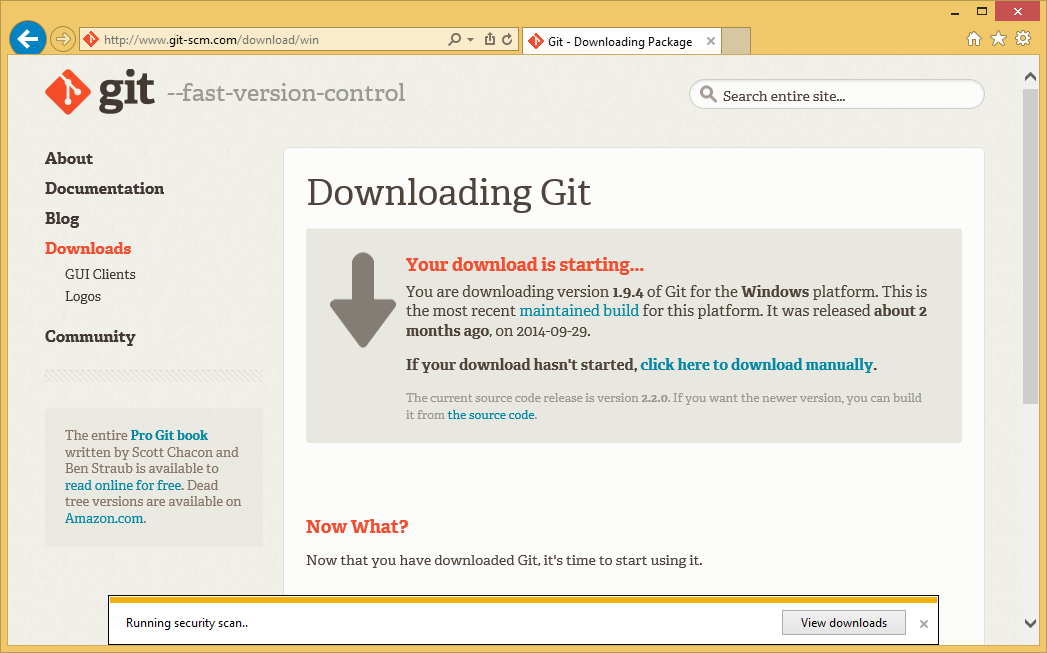Click here to download manually link
This screenshot has width=1047, height=653.
[x=757, y=365]
